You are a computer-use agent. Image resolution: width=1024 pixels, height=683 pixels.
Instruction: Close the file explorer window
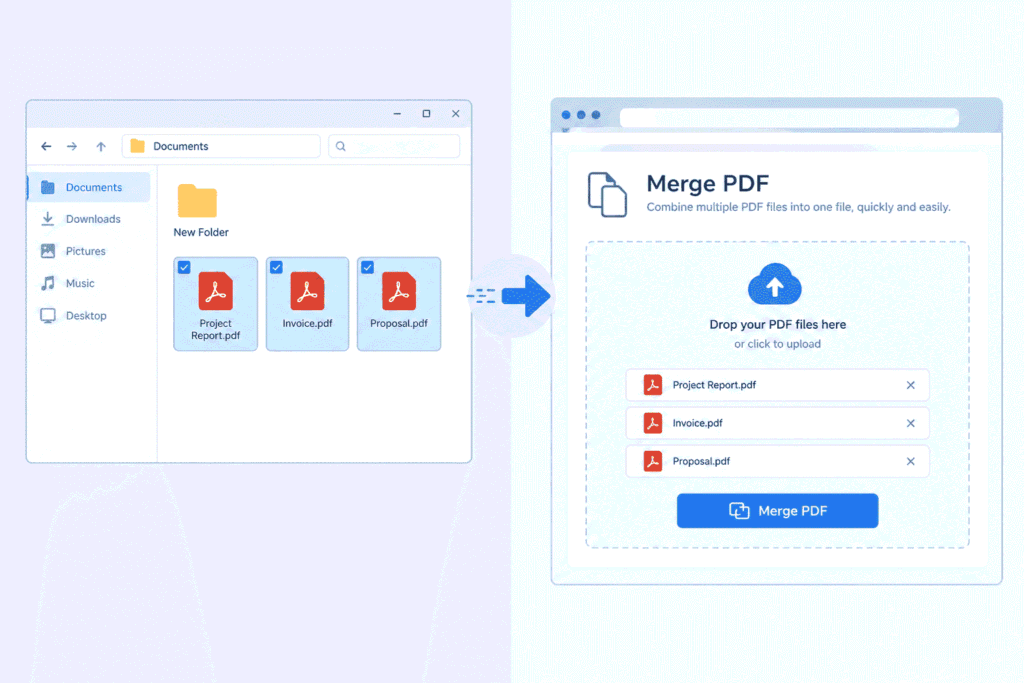456,114
